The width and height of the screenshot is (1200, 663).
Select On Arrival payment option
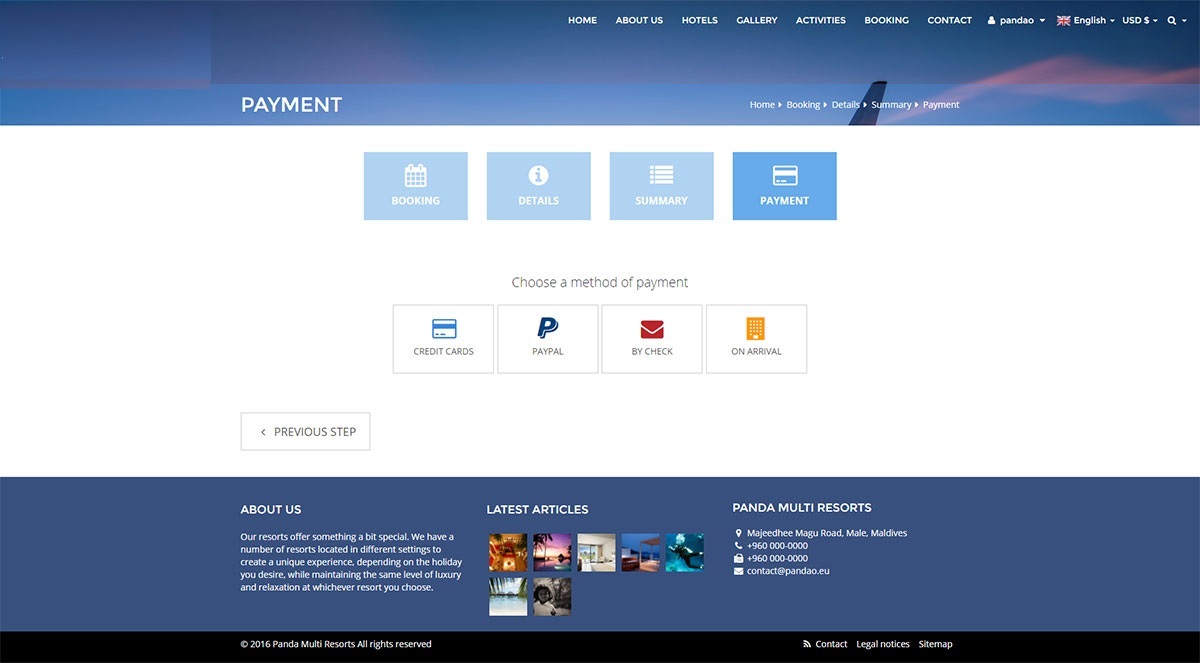(x=756, y=339)
